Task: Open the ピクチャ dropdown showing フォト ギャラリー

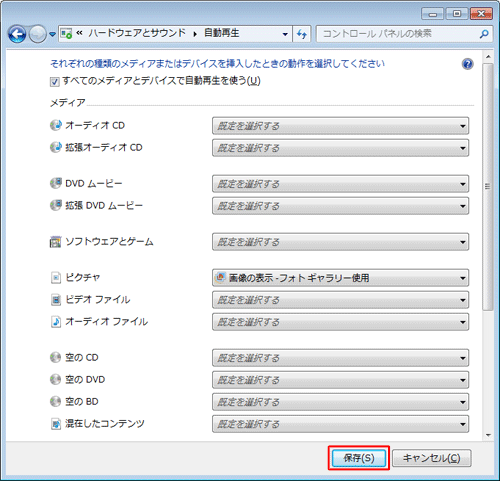Action: point(340,278)
